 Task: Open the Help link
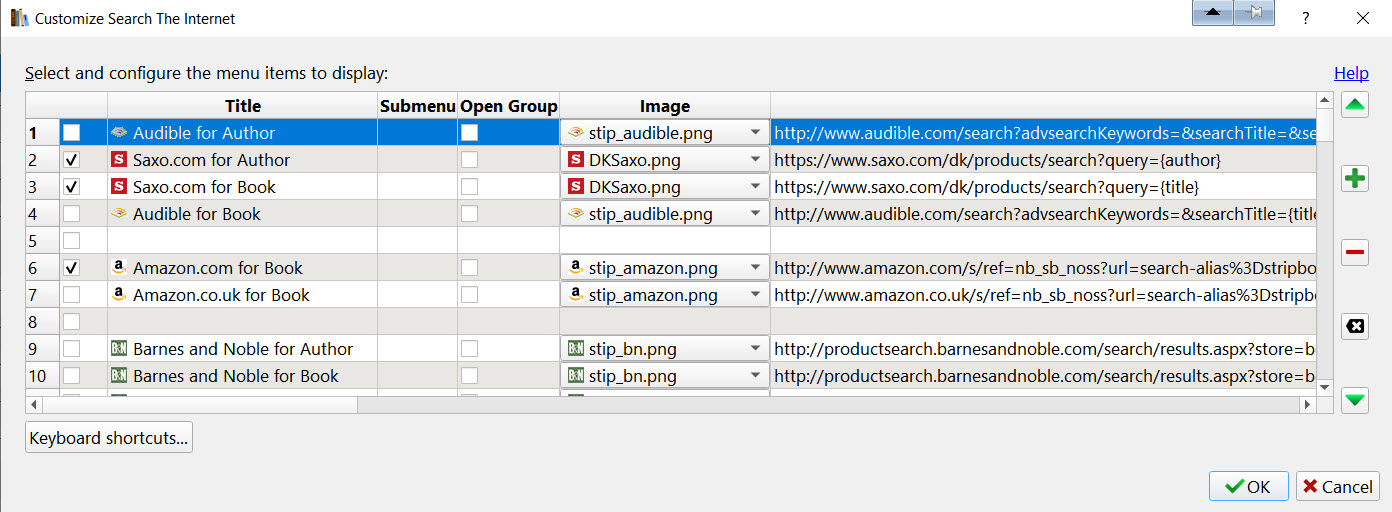click(1351, 73)
